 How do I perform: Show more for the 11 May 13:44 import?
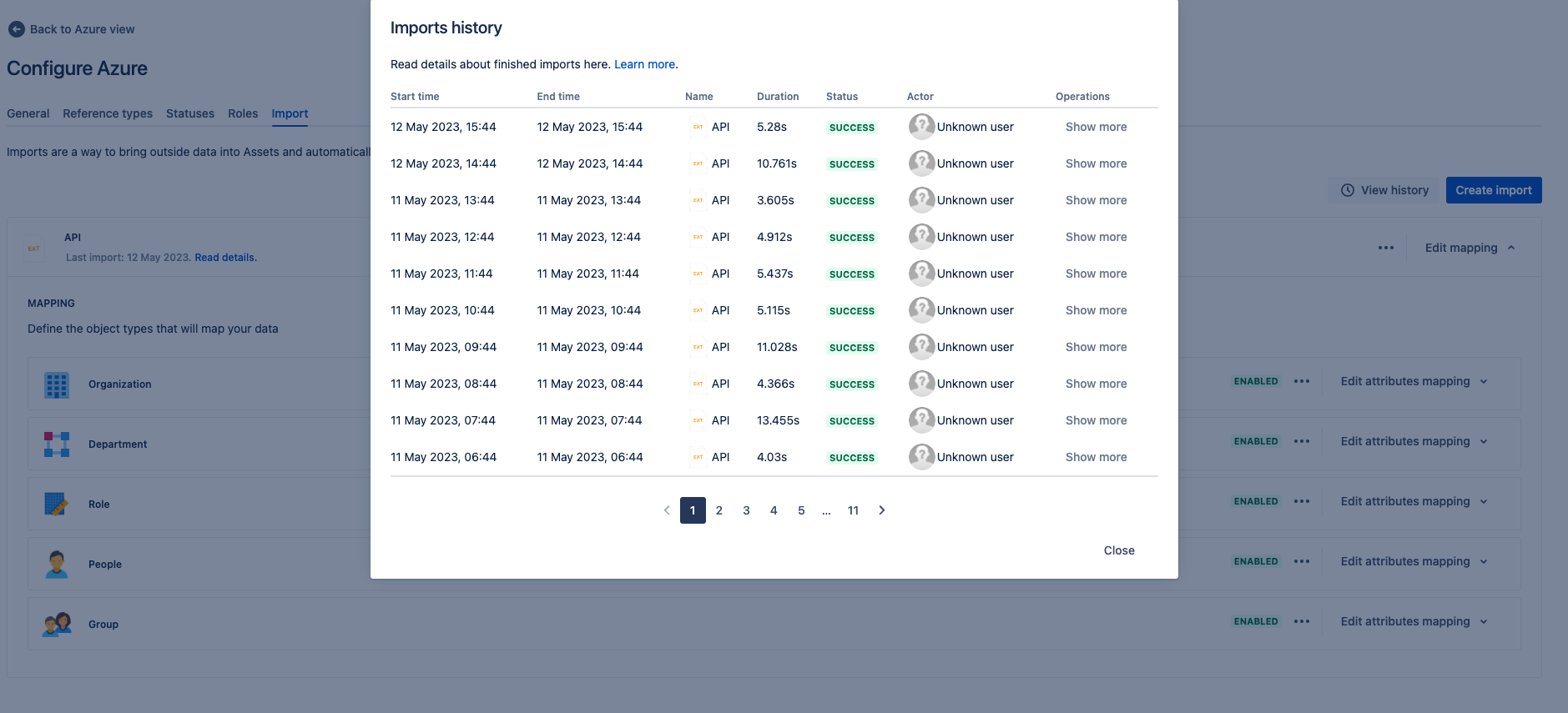click(1096, 200)
